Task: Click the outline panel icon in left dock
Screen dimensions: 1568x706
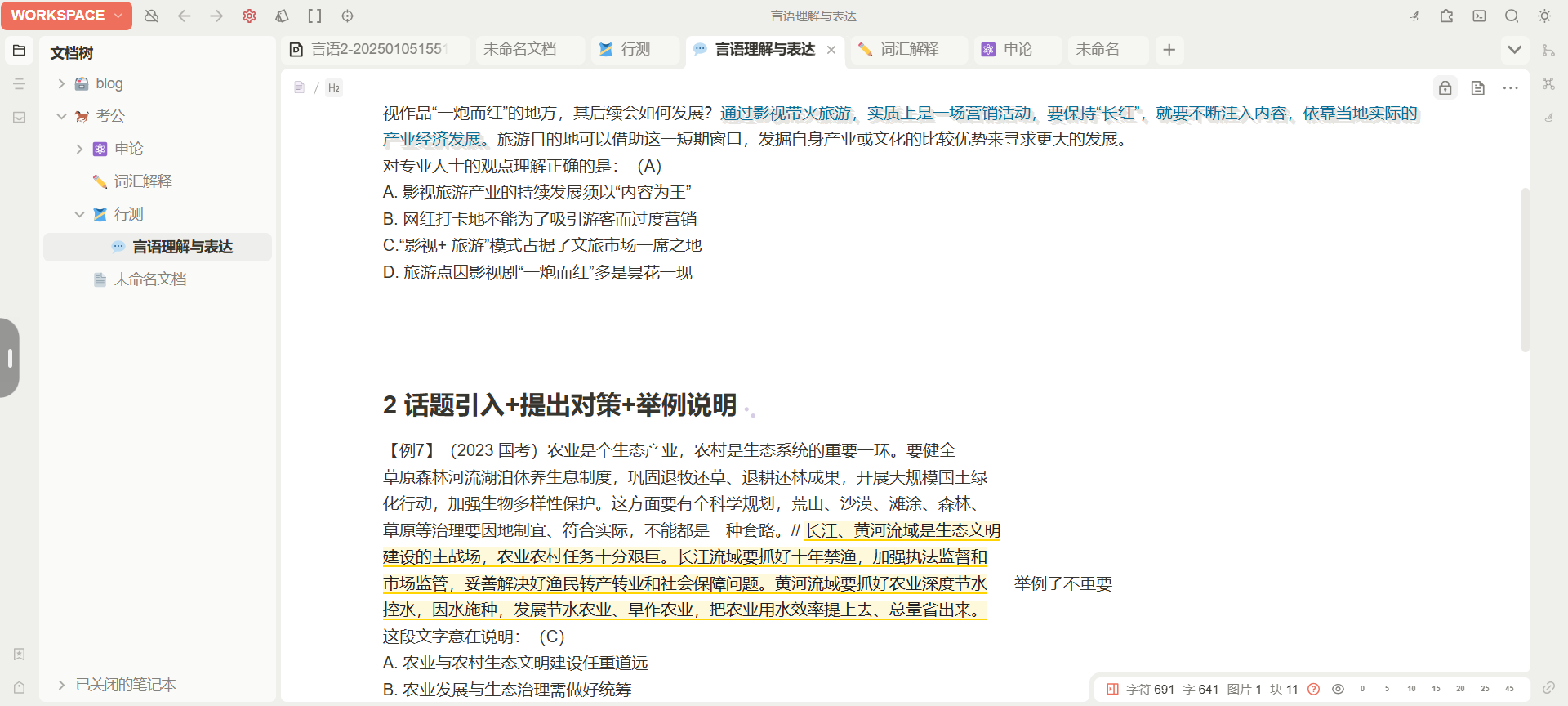Action: point(20,83)
